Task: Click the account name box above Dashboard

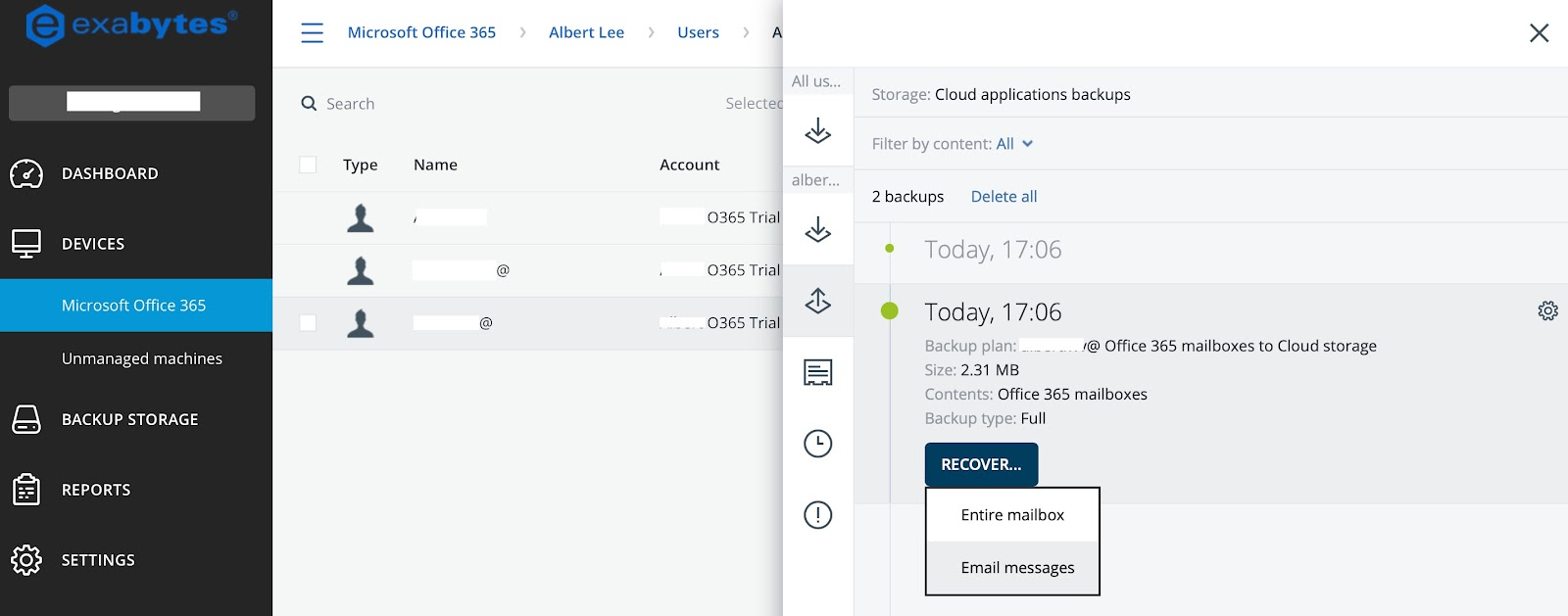Action: (x=132, y=103)
